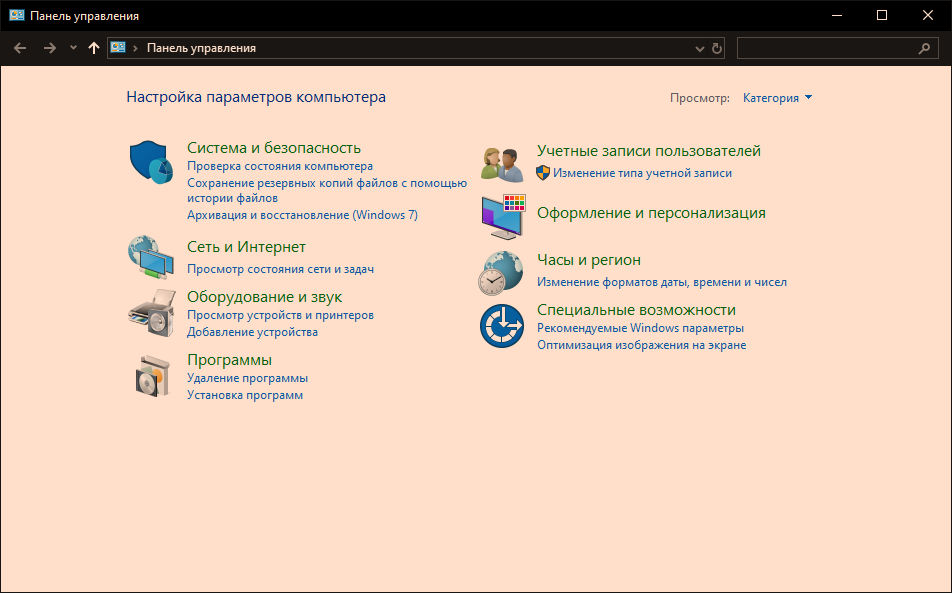The height and width of the screenshot is (593, 952).
Task: Open the Hardware and Sound printer icon
Action: click(151, 313)
